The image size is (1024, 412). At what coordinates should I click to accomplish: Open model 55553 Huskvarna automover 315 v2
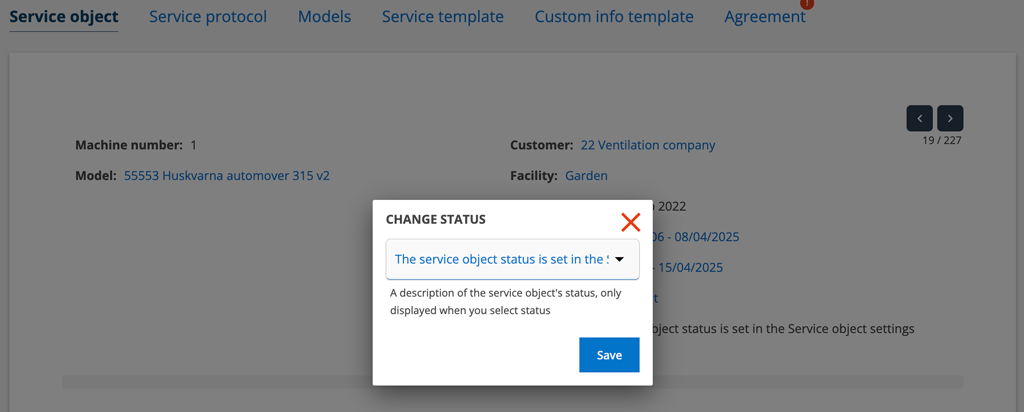pyautogui.click(x=227, y=176)
